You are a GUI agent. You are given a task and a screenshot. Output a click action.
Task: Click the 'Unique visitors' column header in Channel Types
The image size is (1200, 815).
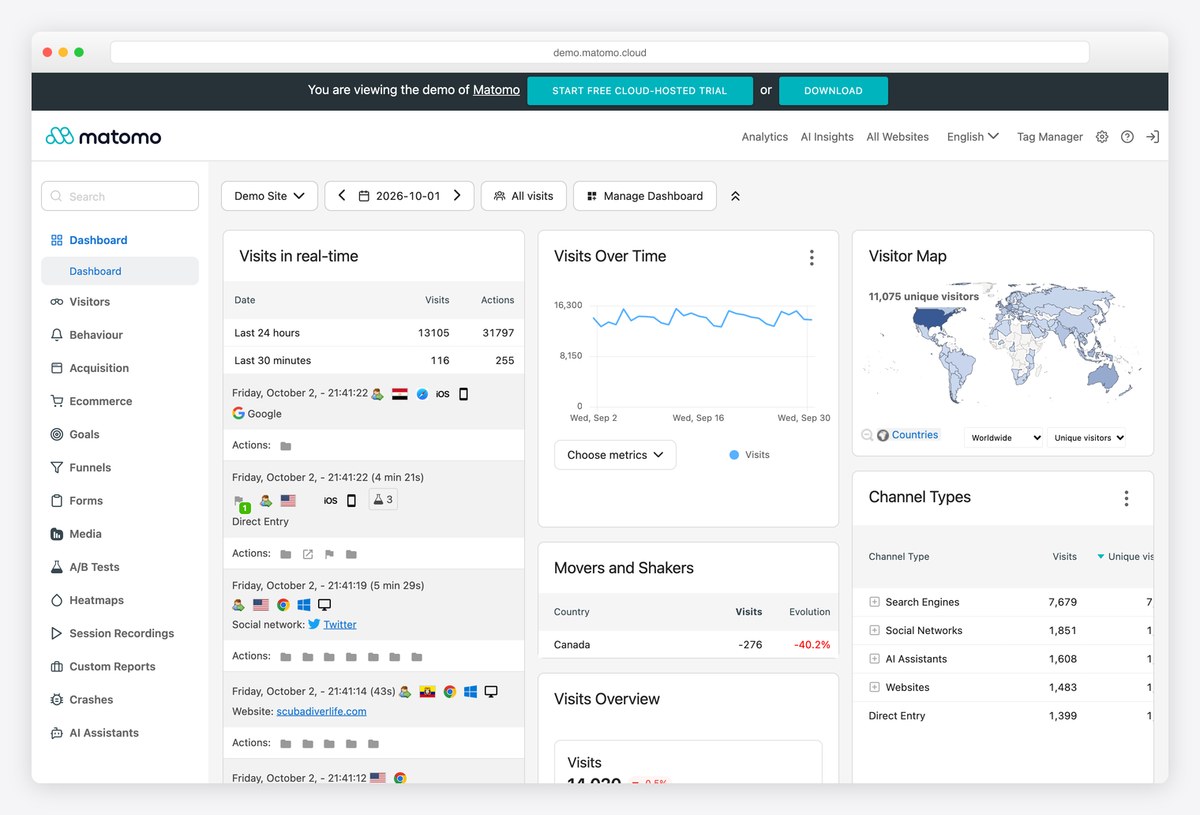1125,557
